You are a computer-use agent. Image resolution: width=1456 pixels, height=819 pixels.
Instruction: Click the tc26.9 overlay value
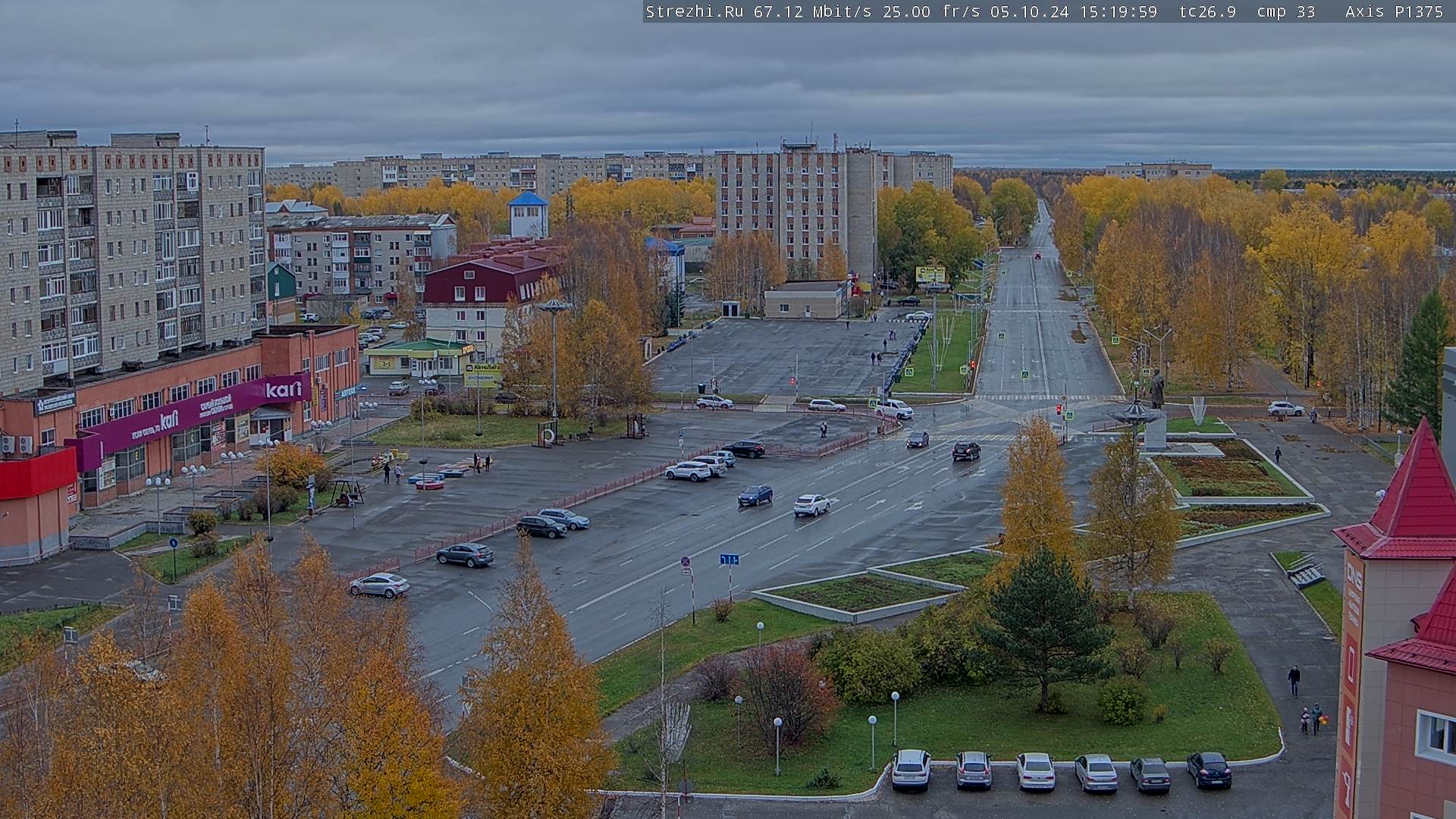1207,11
